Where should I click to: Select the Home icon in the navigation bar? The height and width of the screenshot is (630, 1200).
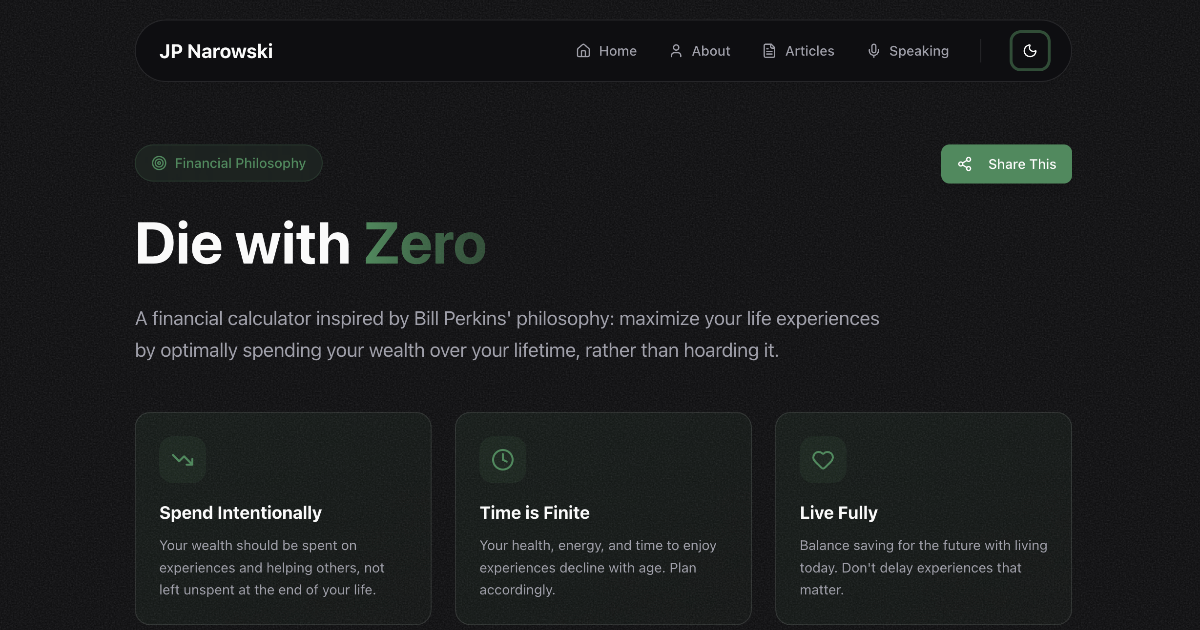coord(583,50)
